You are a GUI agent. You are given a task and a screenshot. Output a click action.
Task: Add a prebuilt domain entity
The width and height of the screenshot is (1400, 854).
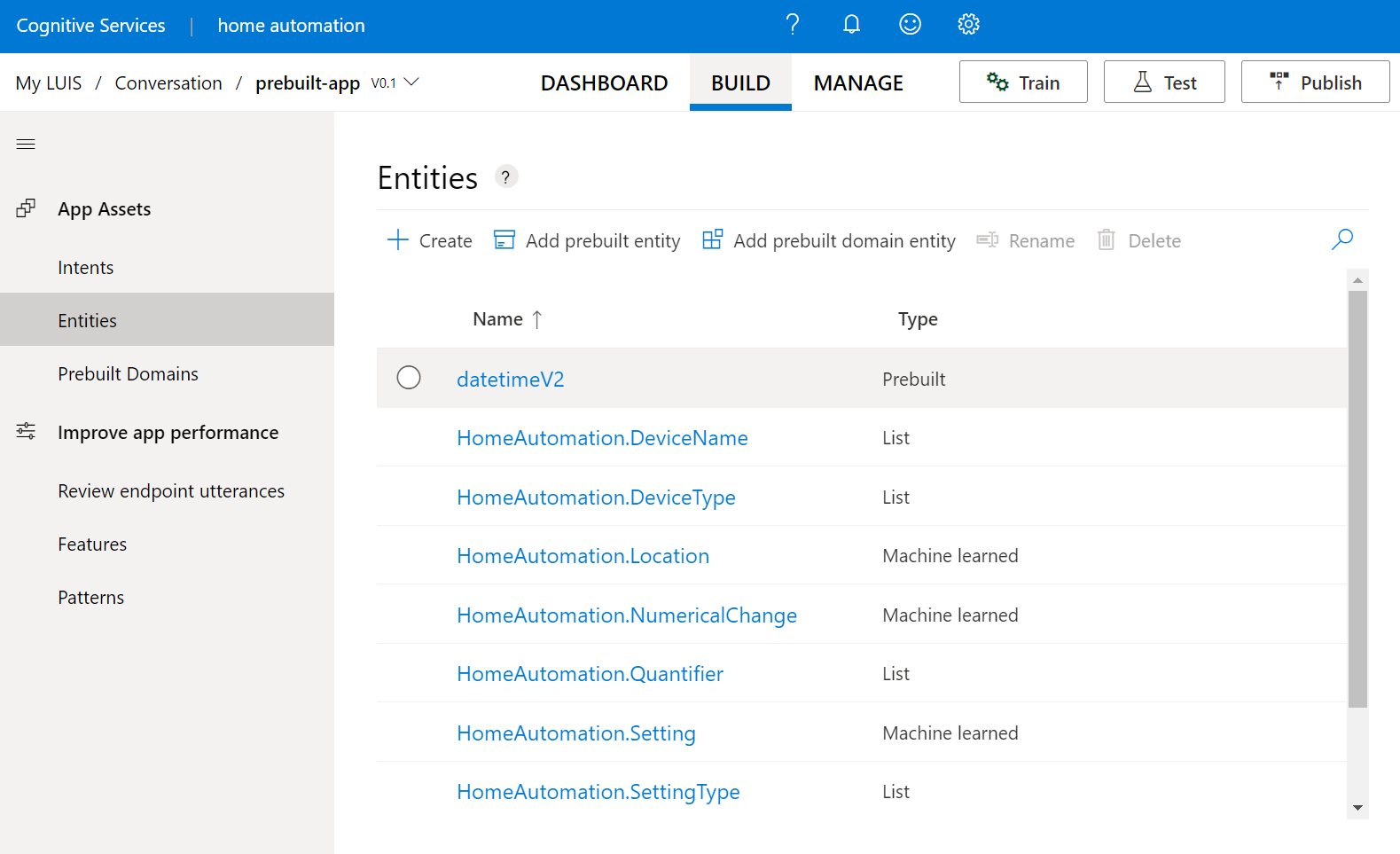click(x=829, y=240)
